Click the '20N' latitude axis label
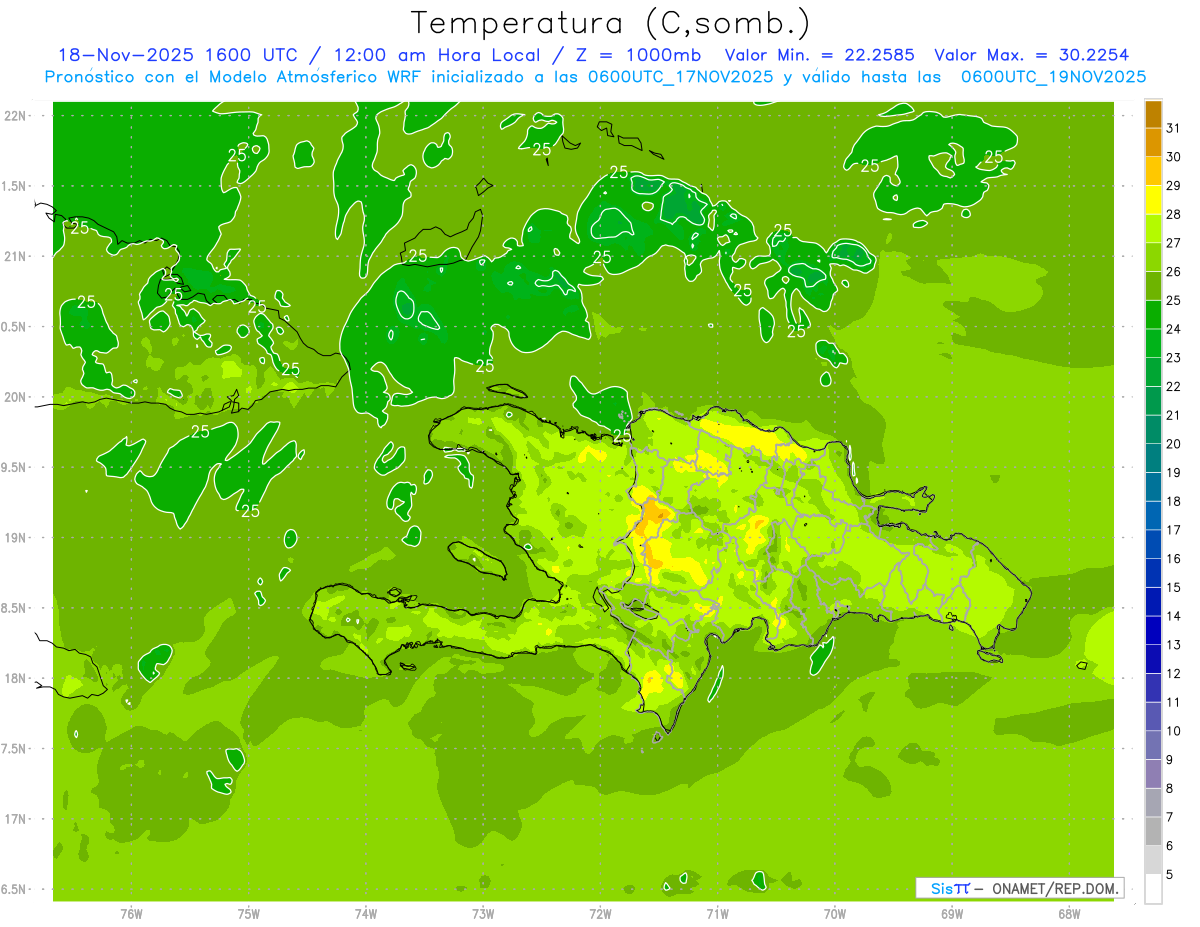 click(15, 398)
